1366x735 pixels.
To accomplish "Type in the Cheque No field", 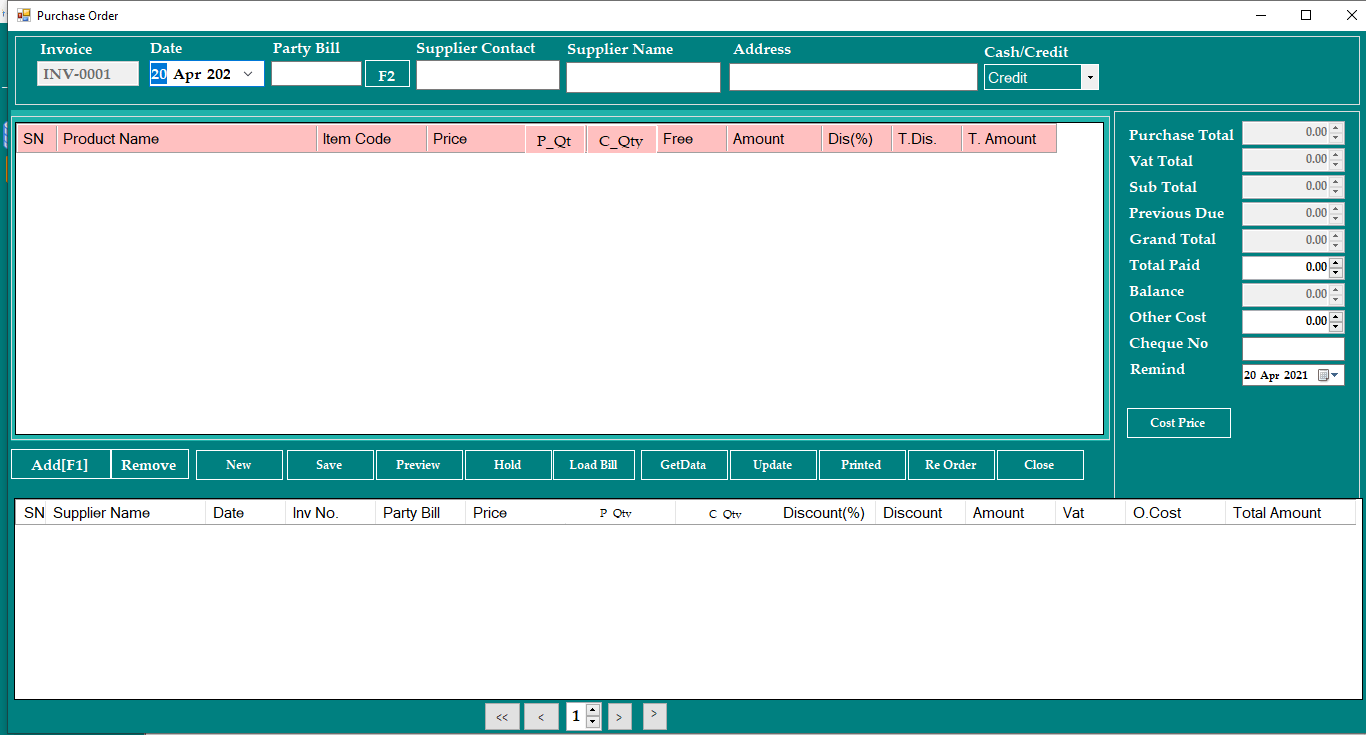I will (1293, 348).
